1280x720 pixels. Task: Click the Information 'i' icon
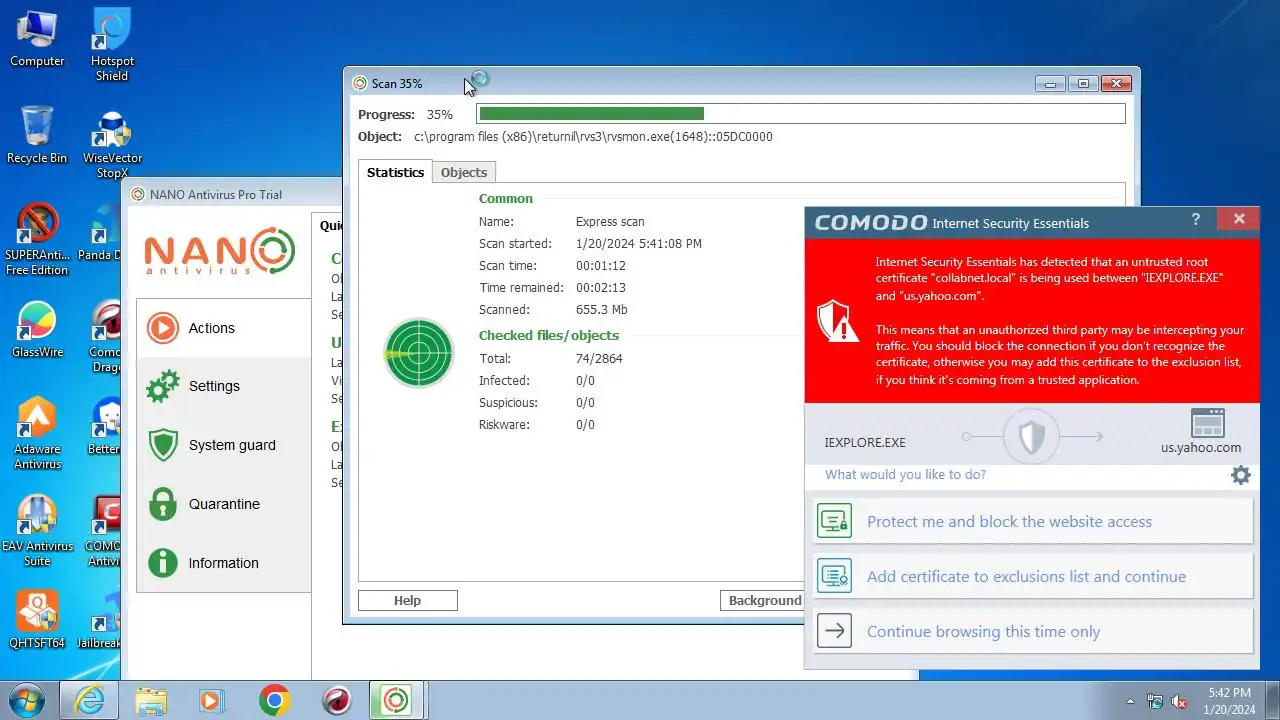[x=163, y=563]
